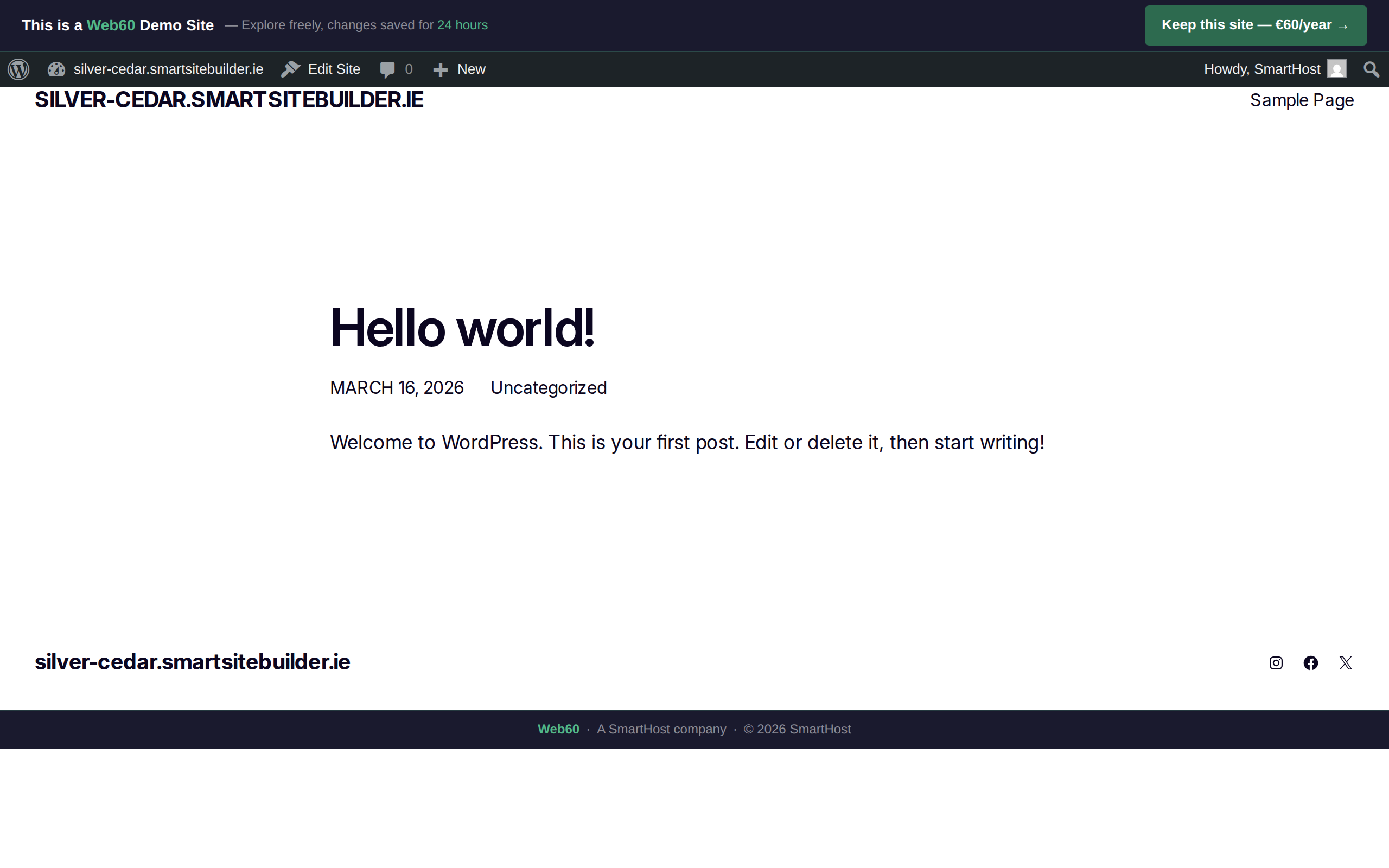This screenshot has height=868, width=1389.
Task: Open the Facebook social icon
Action: pos(1311,663)
